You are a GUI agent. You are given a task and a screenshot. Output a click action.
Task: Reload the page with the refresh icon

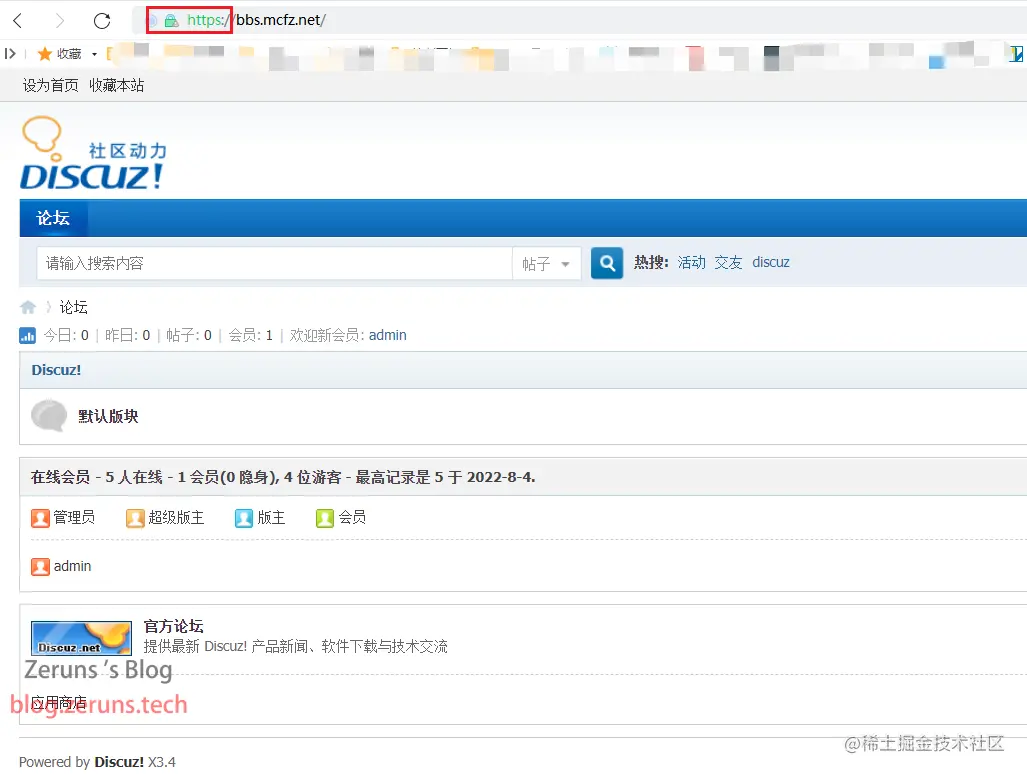(102, 20)
